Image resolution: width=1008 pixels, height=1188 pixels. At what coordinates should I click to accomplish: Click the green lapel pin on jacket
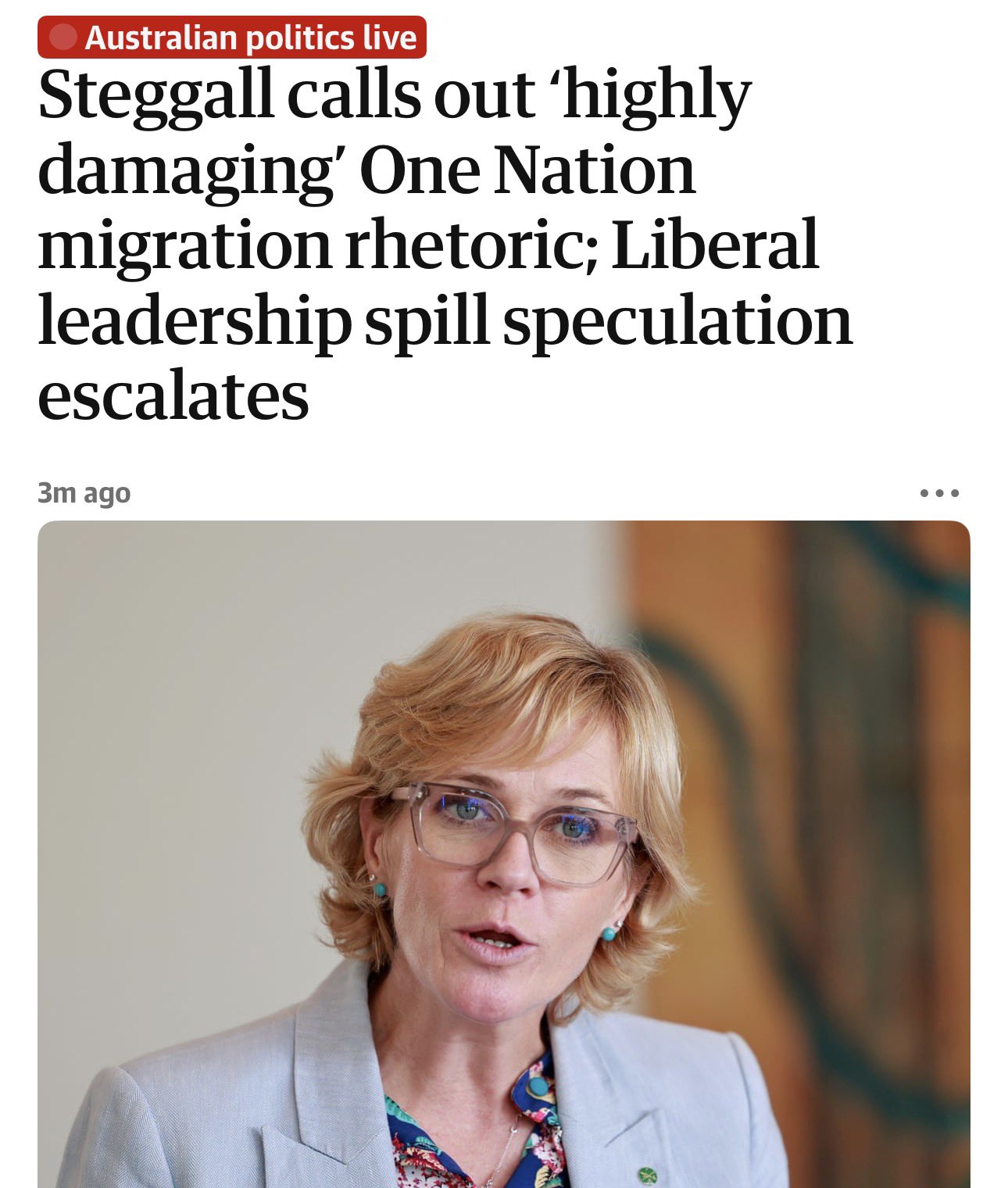point(645,1173)
